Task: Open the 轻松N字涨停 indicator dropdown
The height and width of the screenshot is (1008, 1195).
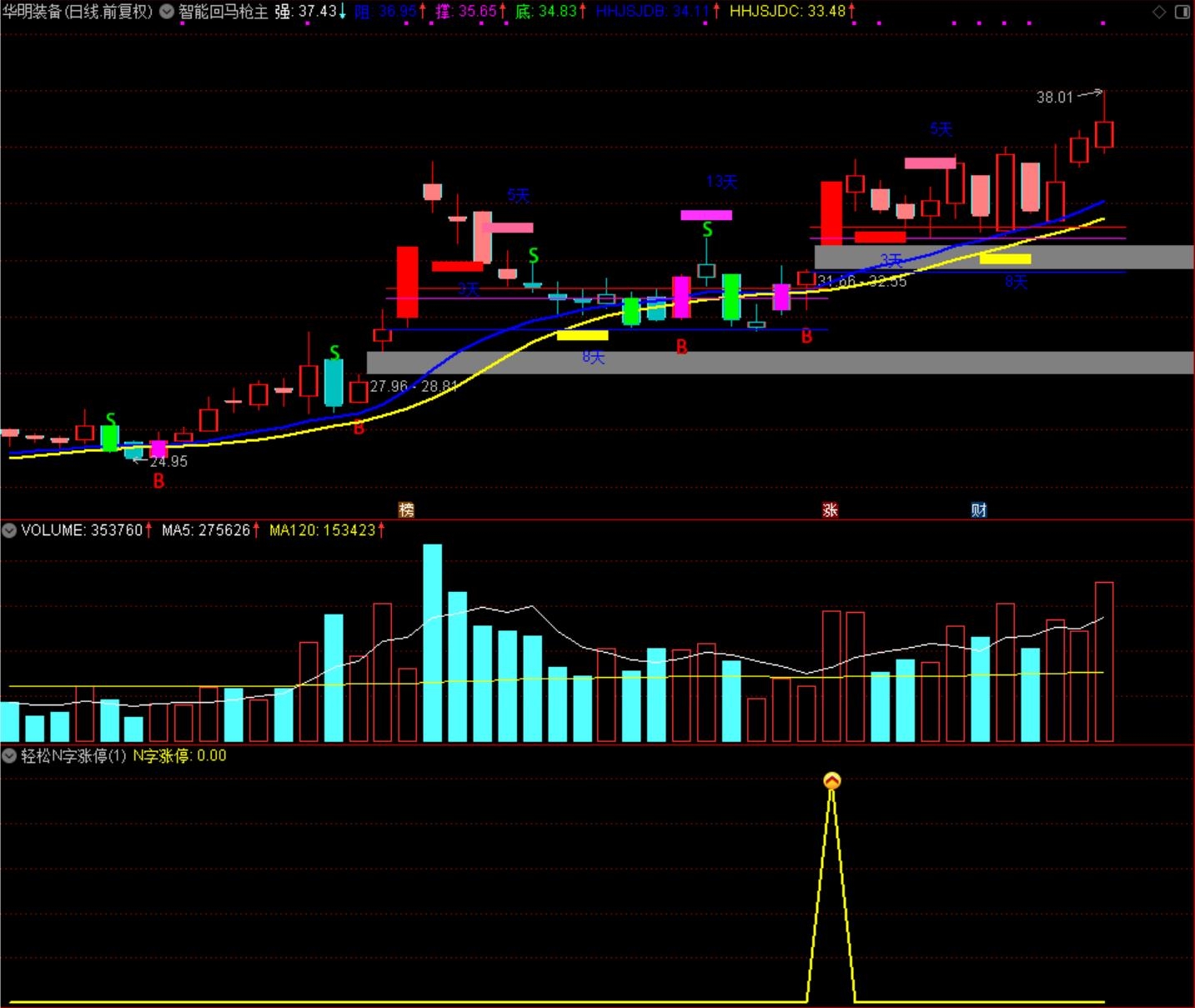Action: pos(9,756)
